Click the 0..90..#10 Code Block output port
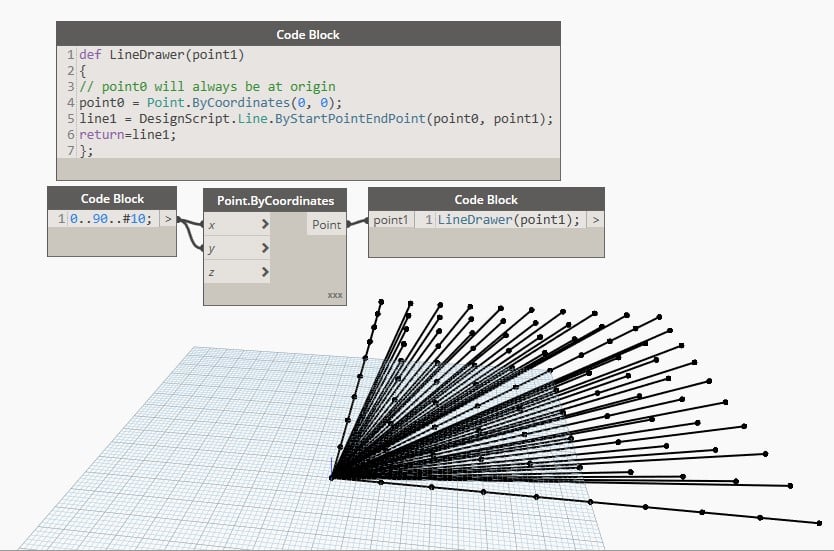This screenshot has height=551, width=834. click(x=168, y=219)
